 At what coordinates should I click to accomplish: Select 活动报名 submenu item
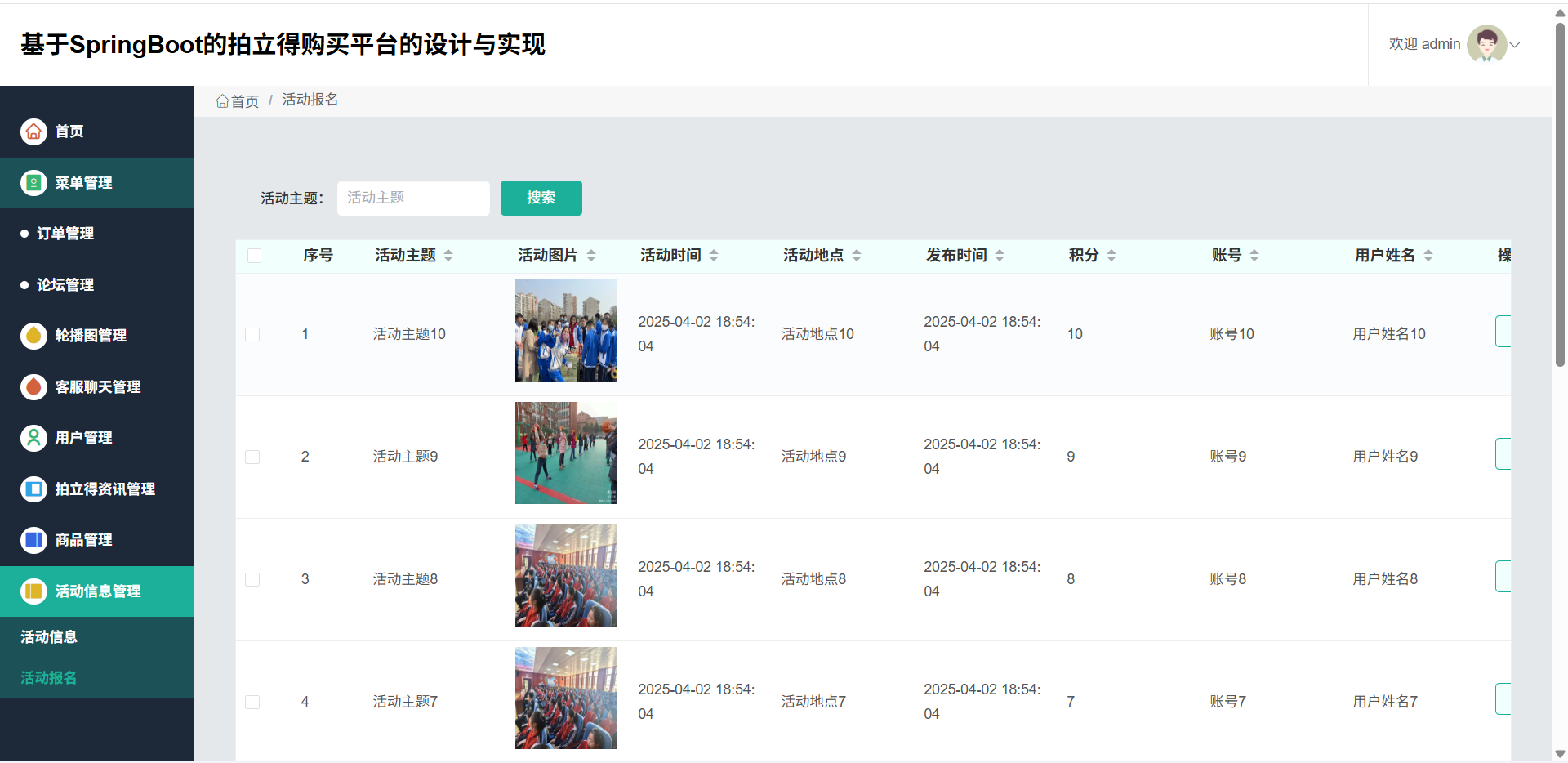click(x=97, y=678)
